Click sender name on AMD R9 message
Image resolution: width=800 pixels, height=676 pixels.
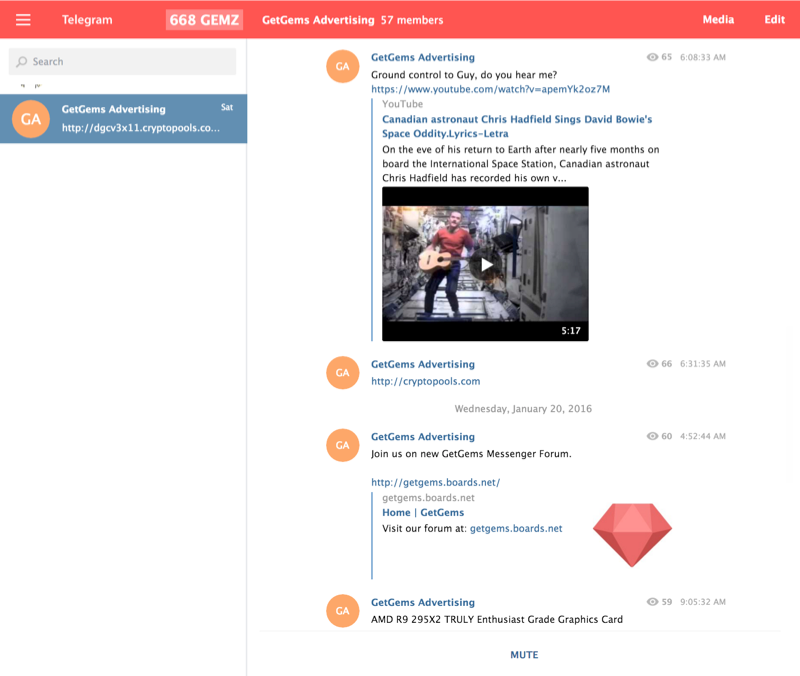tap(422, 603)
